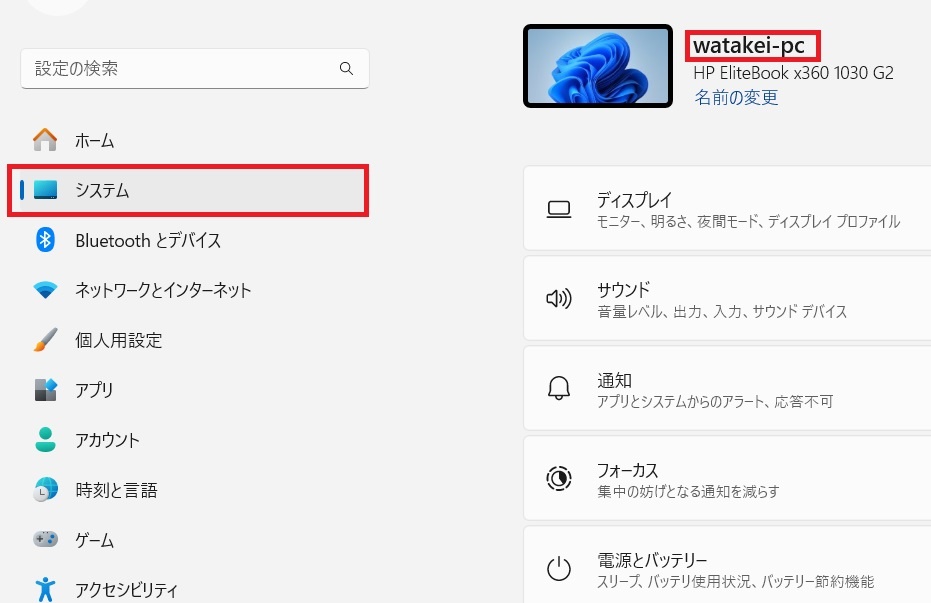Click the desktop wallpaper thumbnail
Screen dimensions: 931x603
pyautogui.click(x=598, y=66)
